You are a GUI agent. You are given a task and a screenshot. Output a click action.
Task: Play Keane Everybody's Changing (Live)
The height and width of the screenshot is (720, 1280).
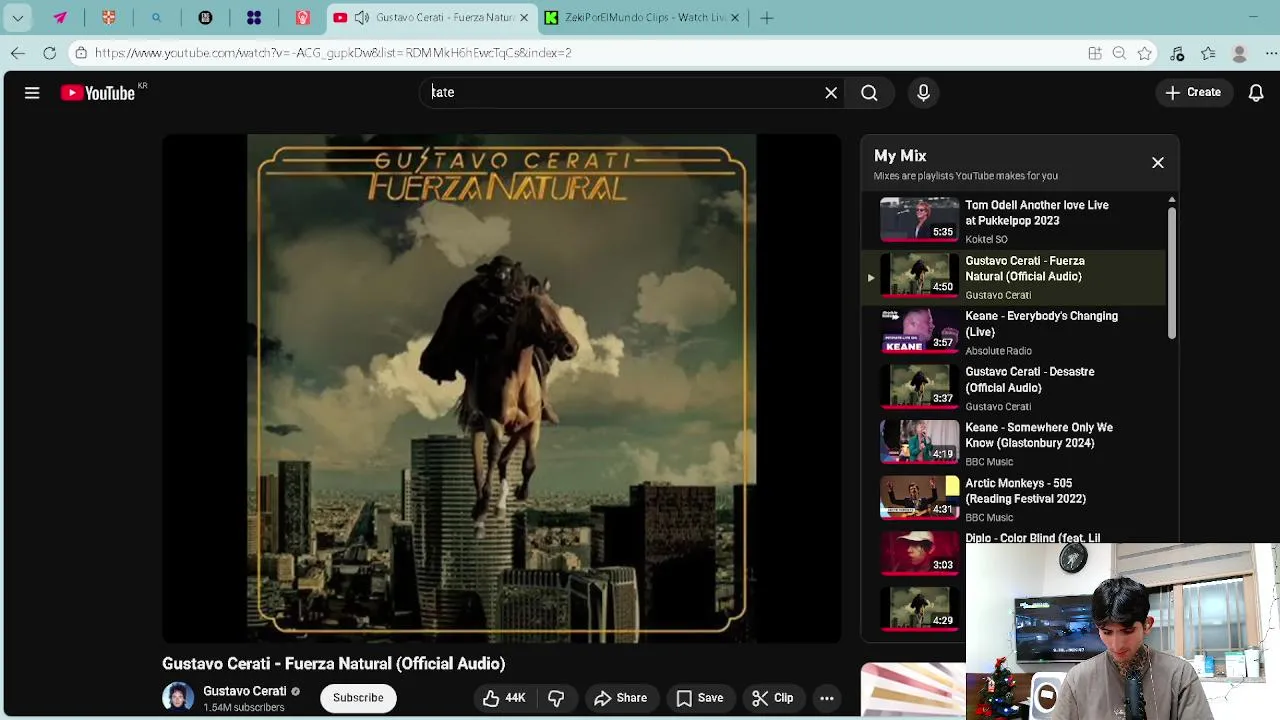(x=1015, y=333)
